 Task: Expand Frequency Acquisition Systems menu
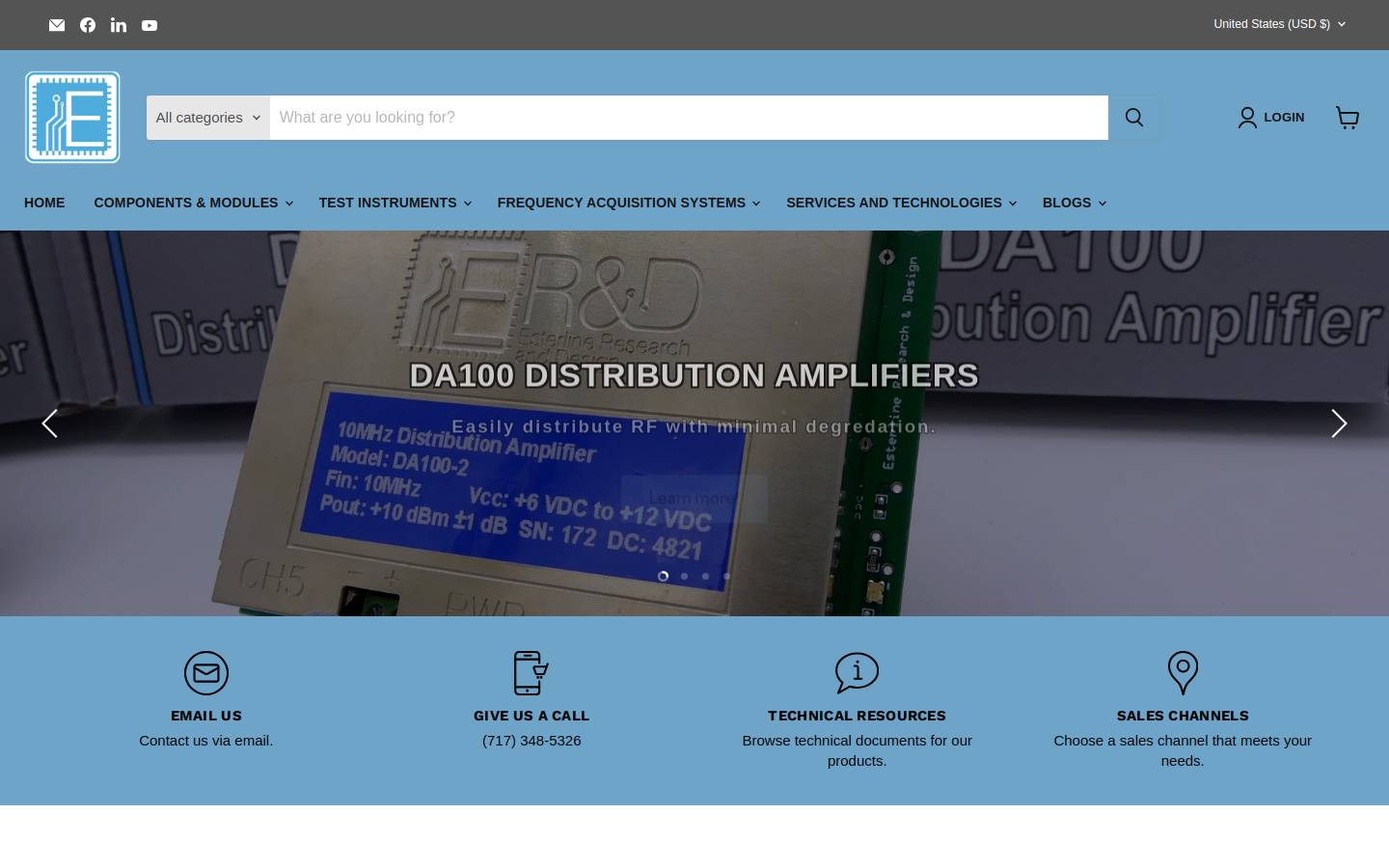tap(628, 203)
